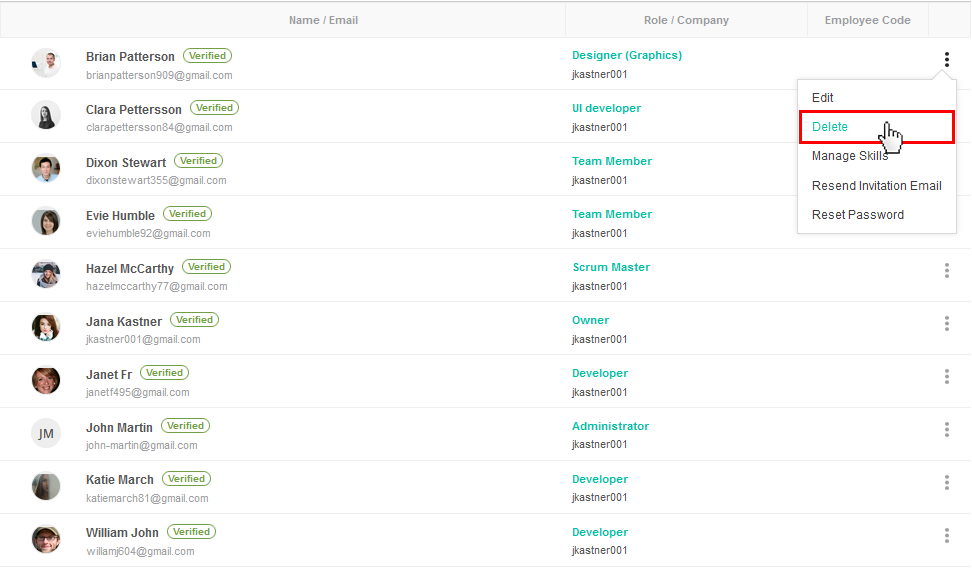Click the Scrum Master role link

point(611,267)
